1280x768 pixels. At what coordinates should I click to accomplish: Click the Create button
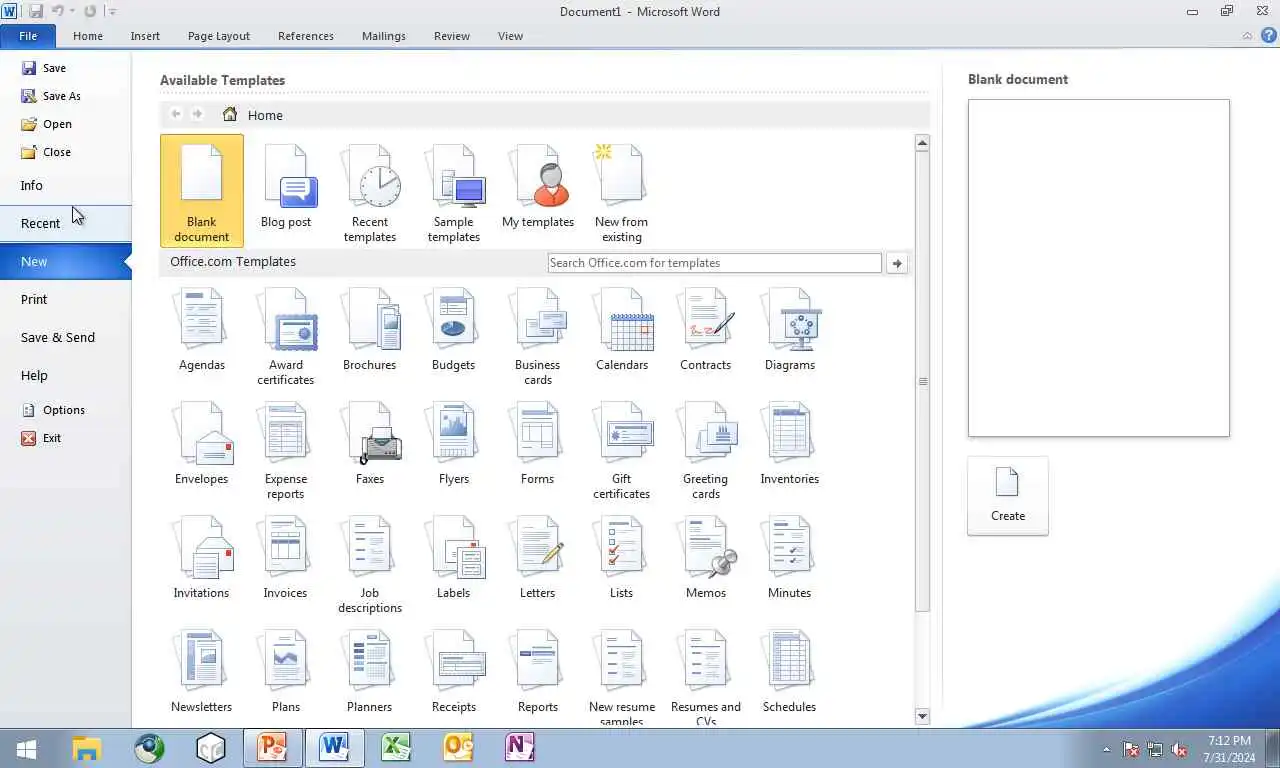point(1008,496)
